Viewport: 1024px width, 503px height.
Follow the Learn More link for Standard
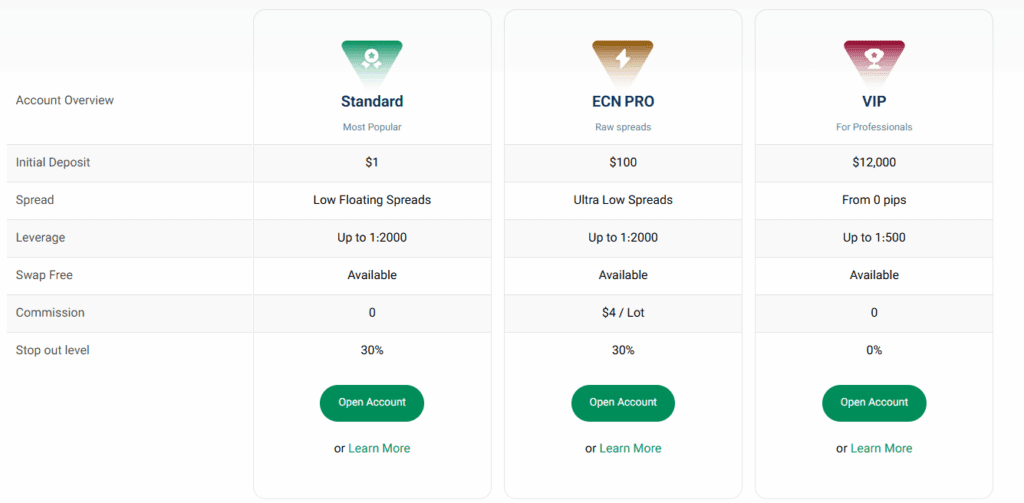379,449
